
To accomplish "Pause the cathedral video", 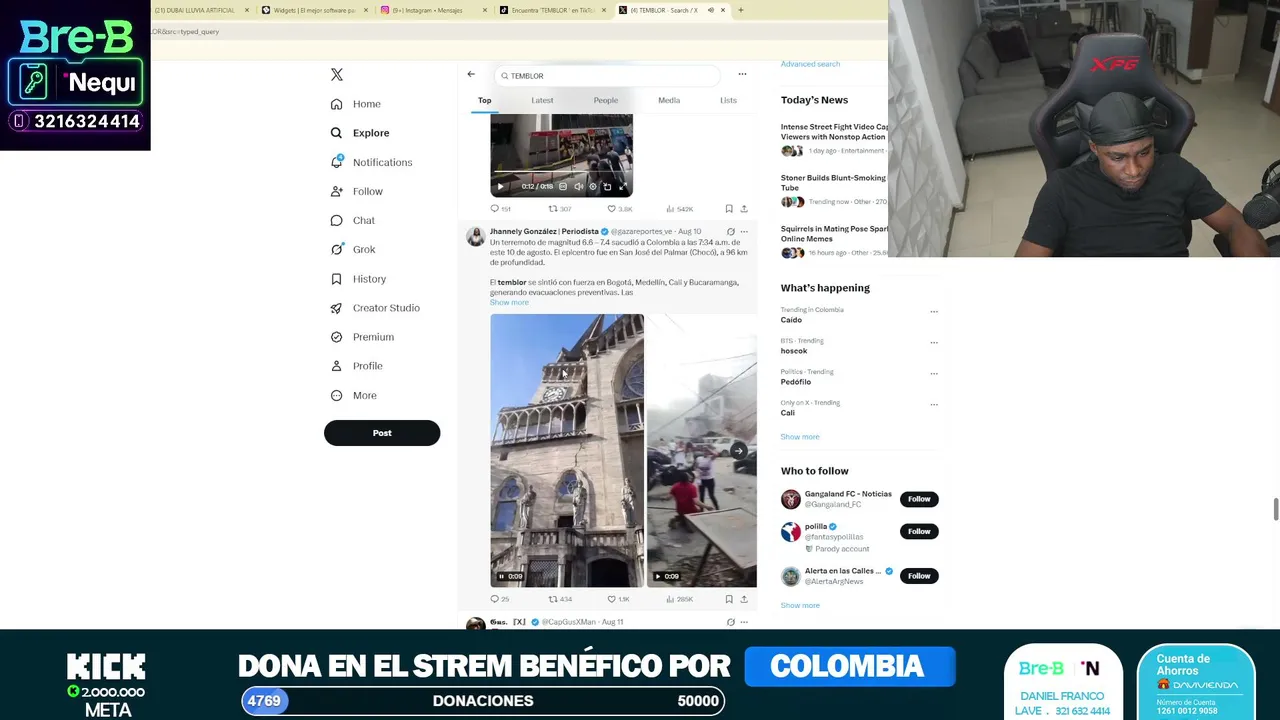I will (502, 576).
